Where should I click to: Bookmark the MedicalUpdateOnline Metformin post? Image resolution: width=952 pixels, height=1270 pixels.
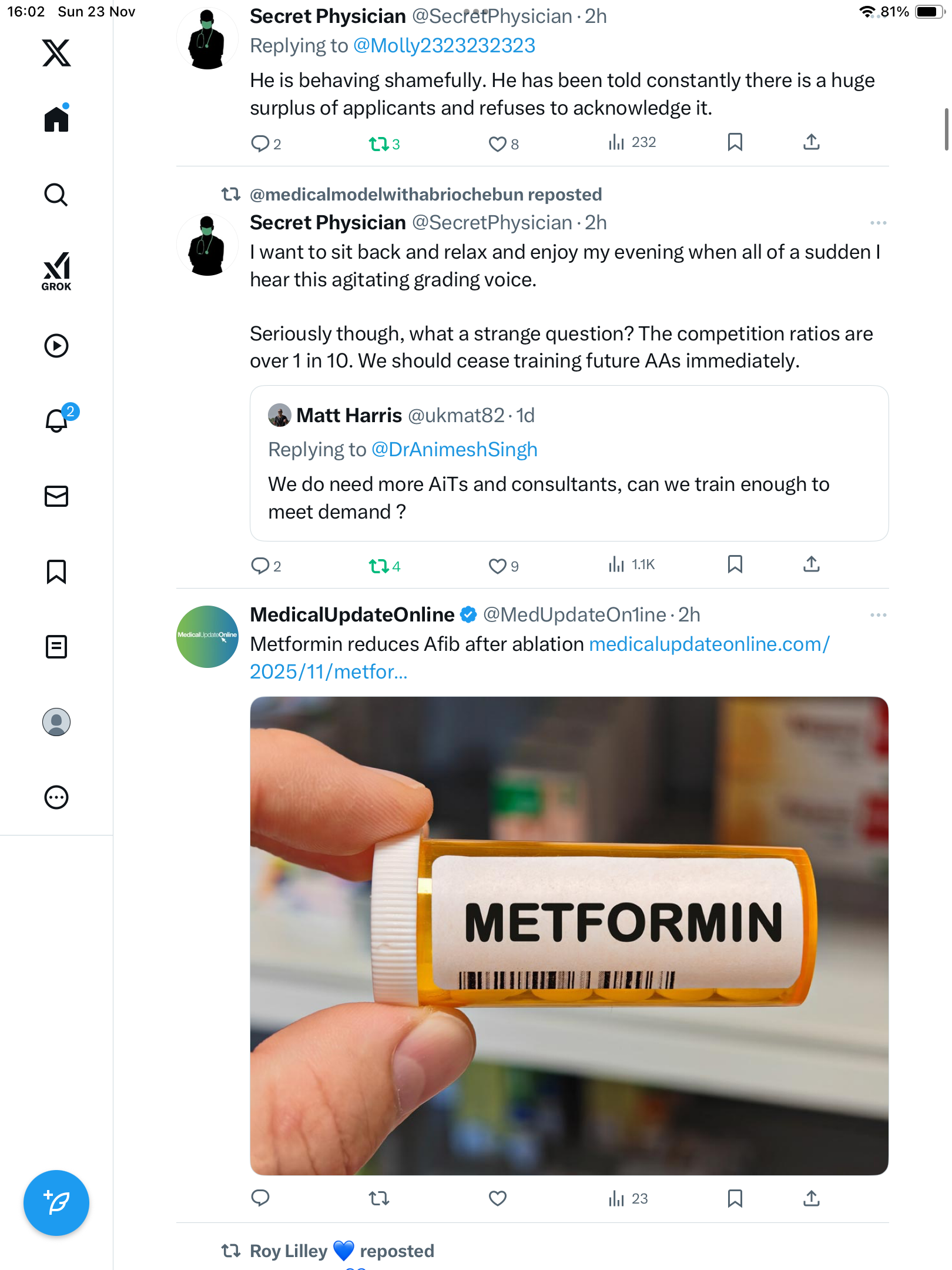[735, 1198]
